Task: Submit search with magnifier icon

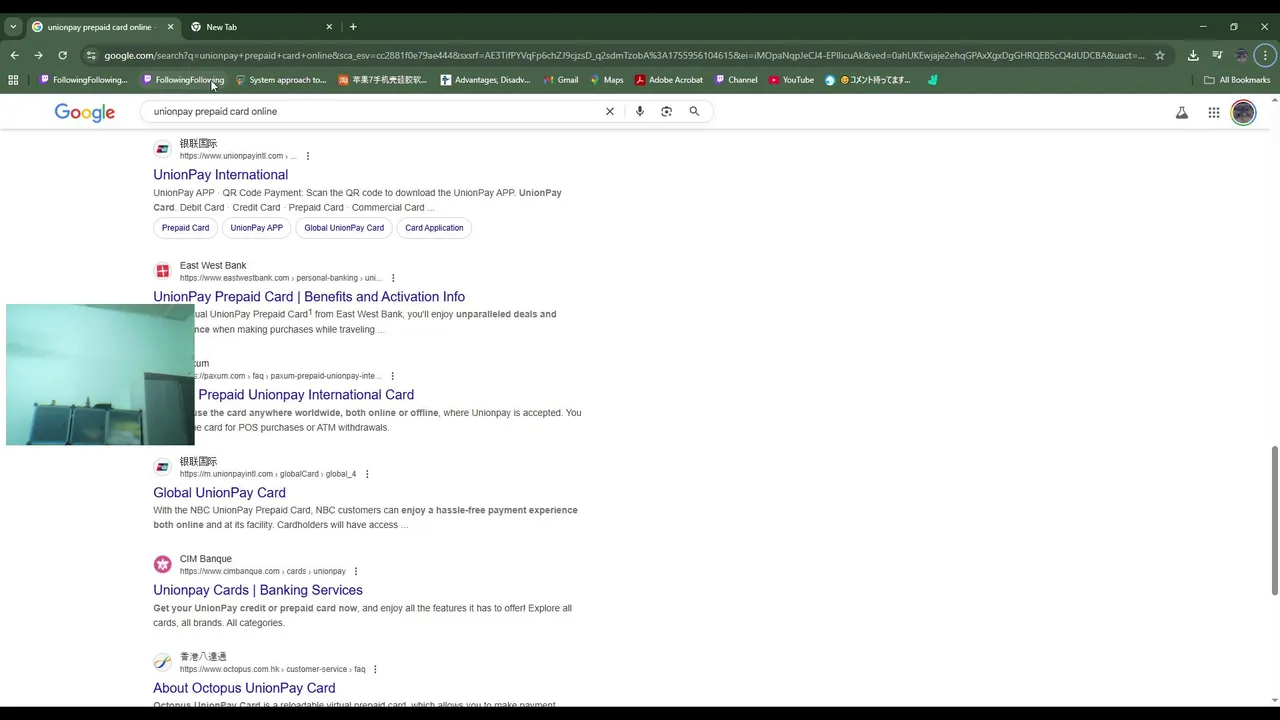Action: click(694, 111)
